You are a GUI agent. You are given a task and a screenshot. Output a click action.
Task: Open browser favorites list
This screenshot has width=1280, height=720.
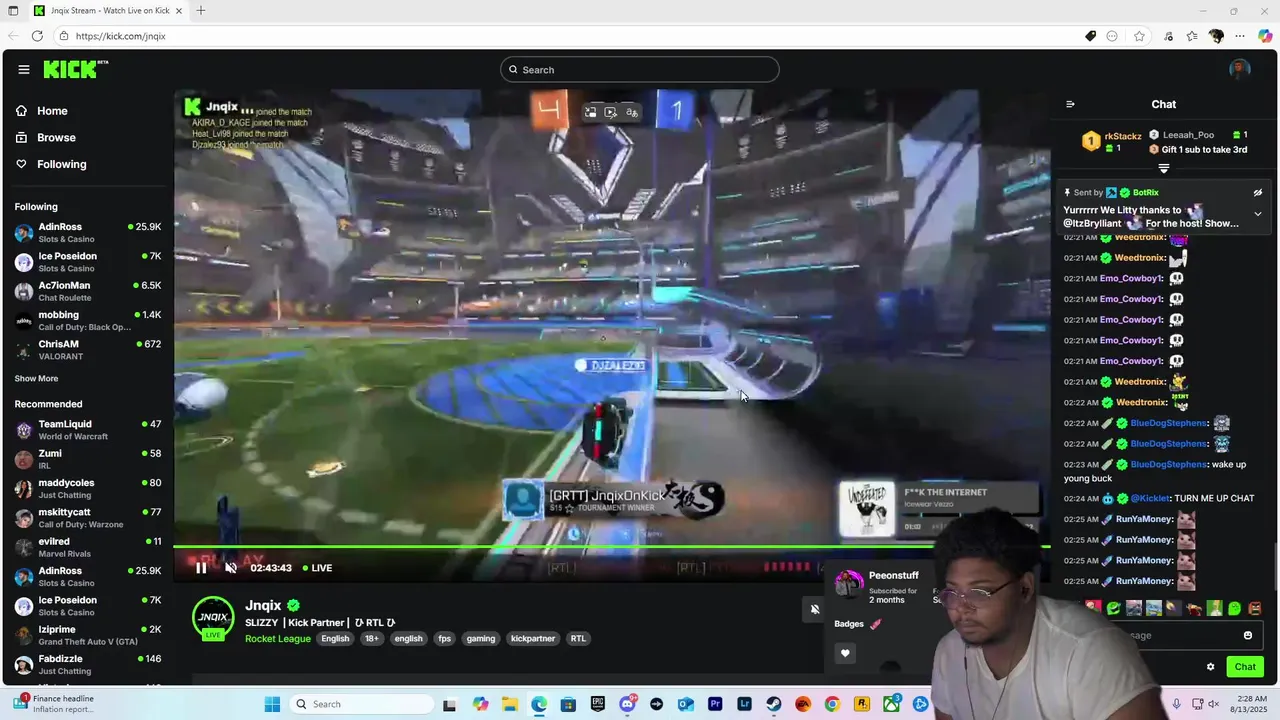[x=1192, y=36]
